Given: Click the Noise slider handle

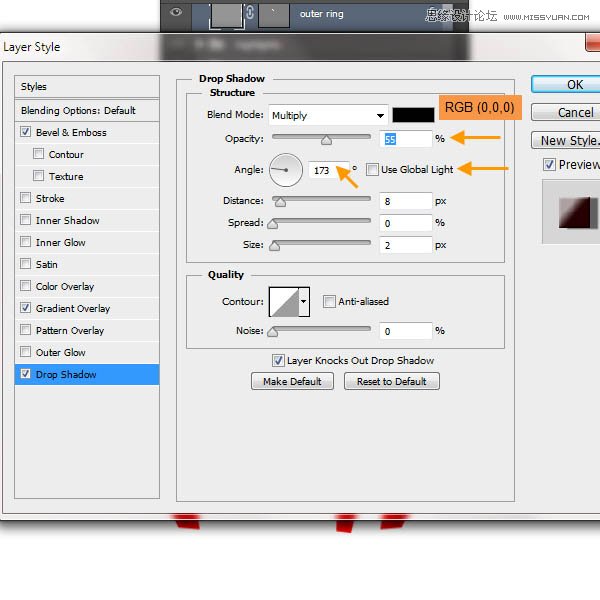Looking at the screenshot, I should 272,332.
